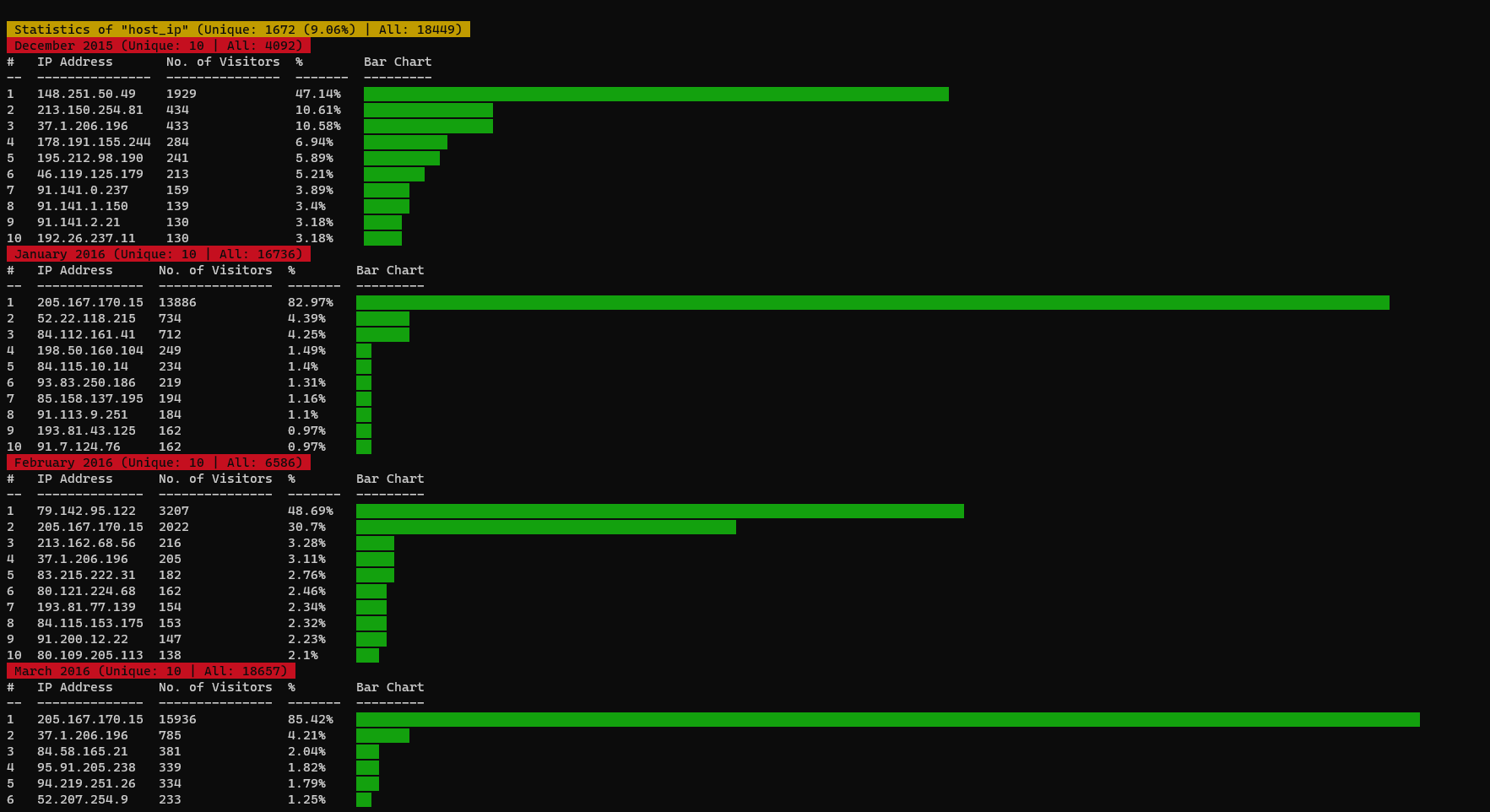Click IP address 84.115.10.14
This screenshot has width=1490, height=812.
click(x=83, y=366)
